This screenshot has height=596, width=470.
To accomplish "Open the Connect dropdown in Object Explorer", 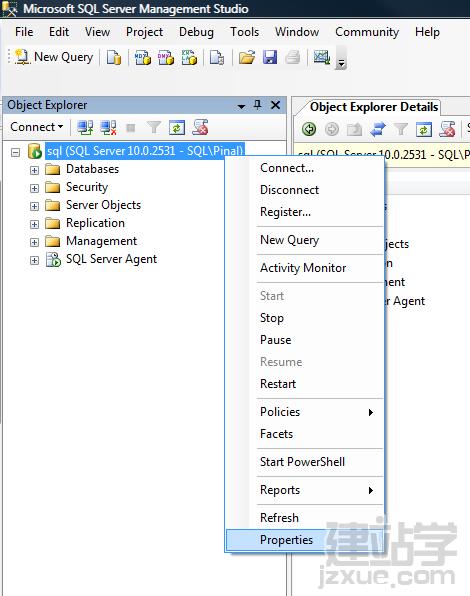I will pos(36,127).
